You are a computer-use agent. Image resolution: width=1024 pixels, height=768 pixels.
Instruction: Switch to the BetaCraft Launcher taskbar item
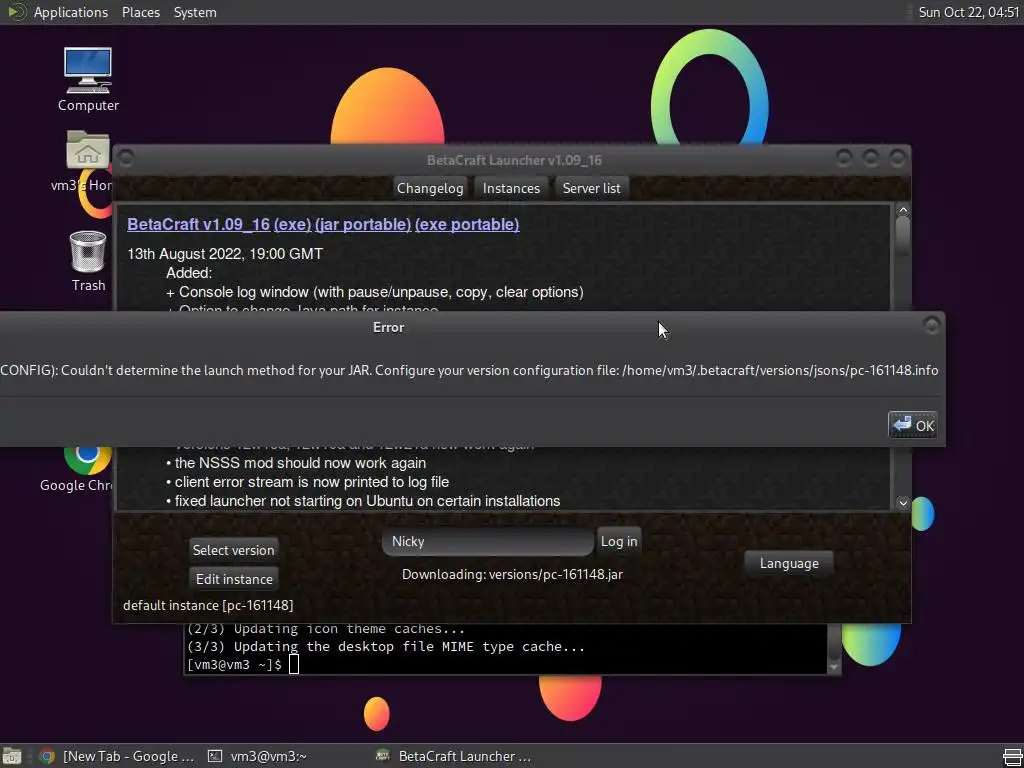tap(455, 756)
